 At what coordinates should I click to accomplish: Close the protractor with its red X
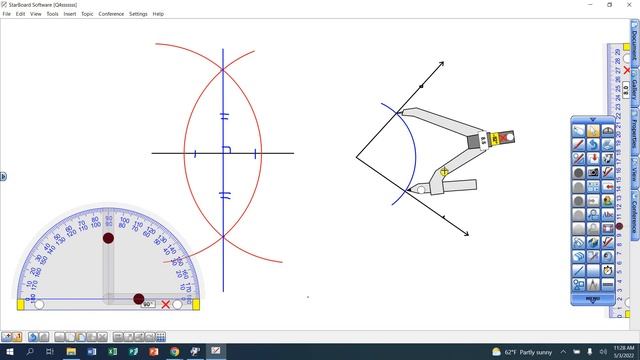pos(165,304)
